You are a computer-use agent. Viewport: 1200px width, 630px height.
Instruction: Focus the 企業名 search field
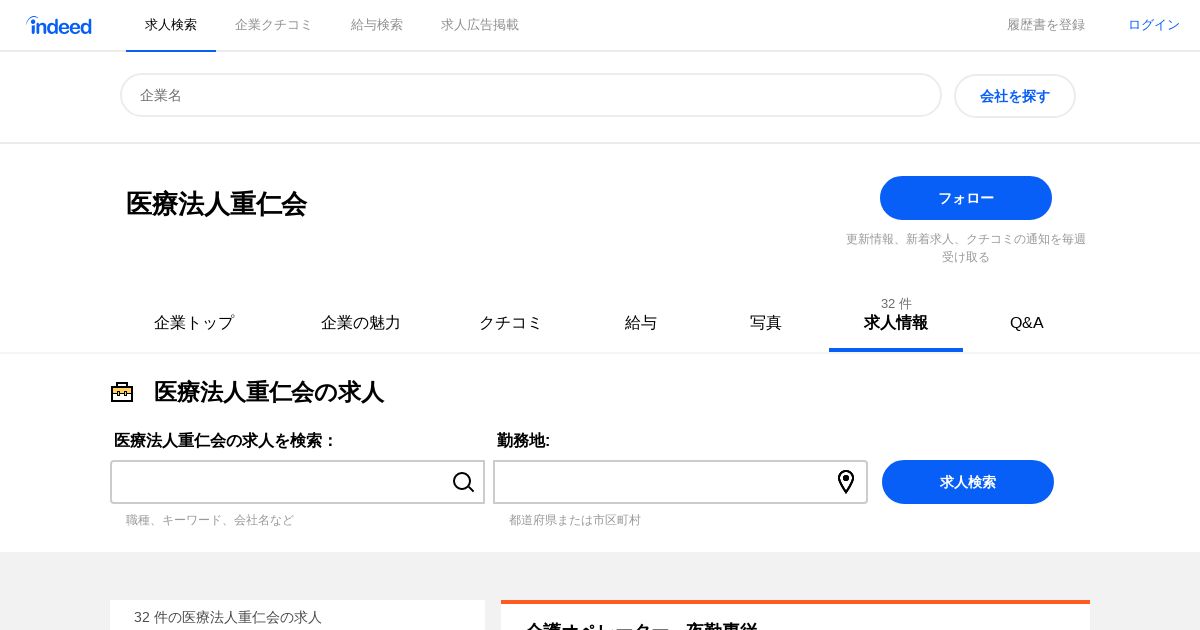point(531,95)
